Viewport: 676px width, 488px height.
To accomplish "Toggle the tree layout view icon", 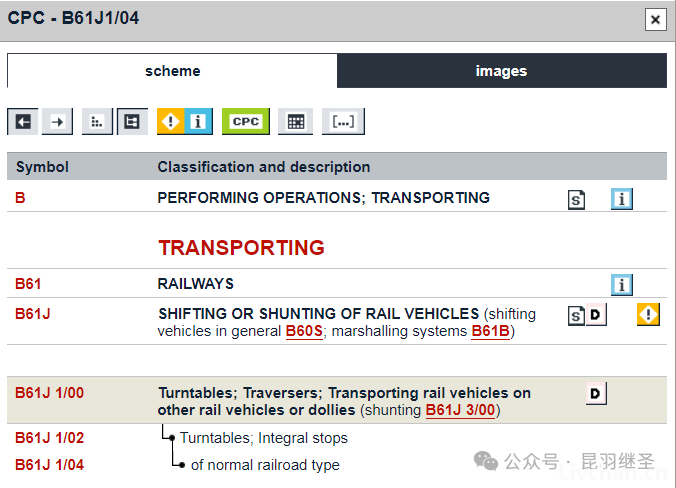I will tap(132, 122).
